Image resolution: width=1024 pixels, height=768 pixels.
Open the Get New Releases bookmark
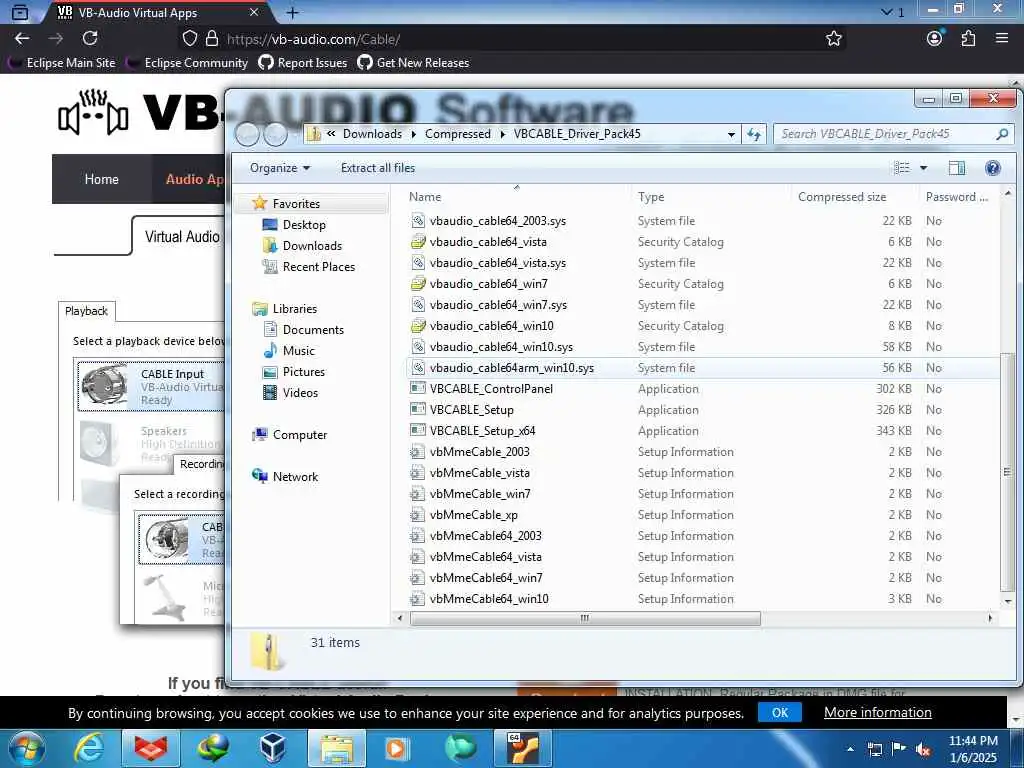click(413, 63)
